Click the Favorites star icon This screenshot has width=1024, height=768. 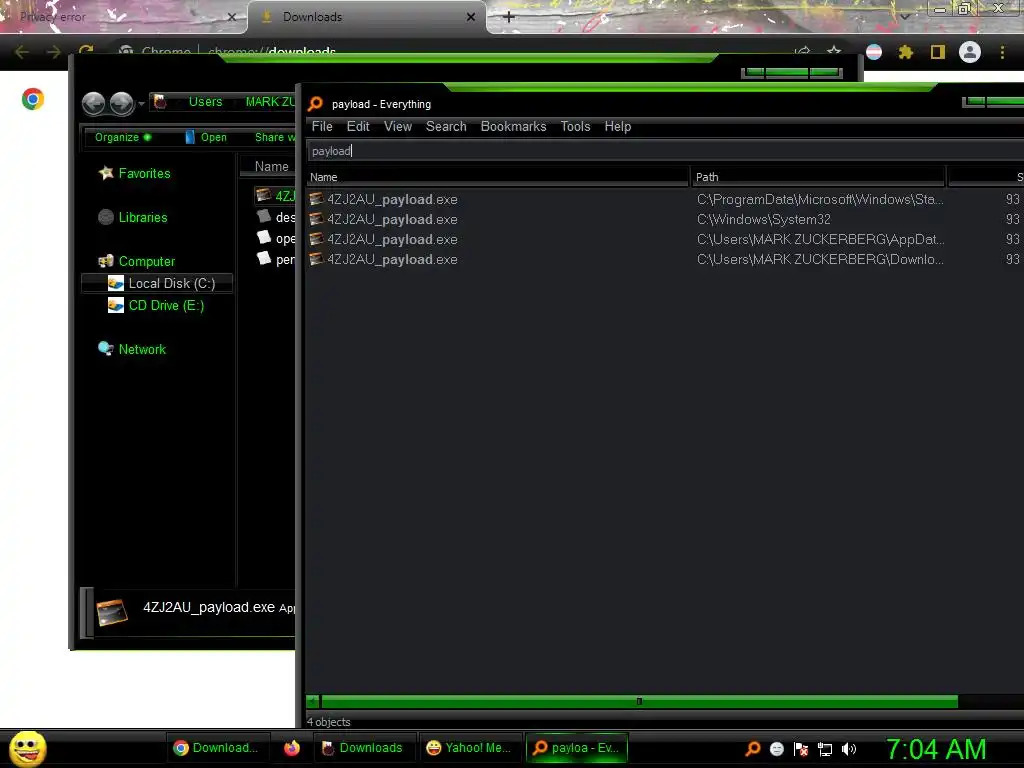point(106,173)
